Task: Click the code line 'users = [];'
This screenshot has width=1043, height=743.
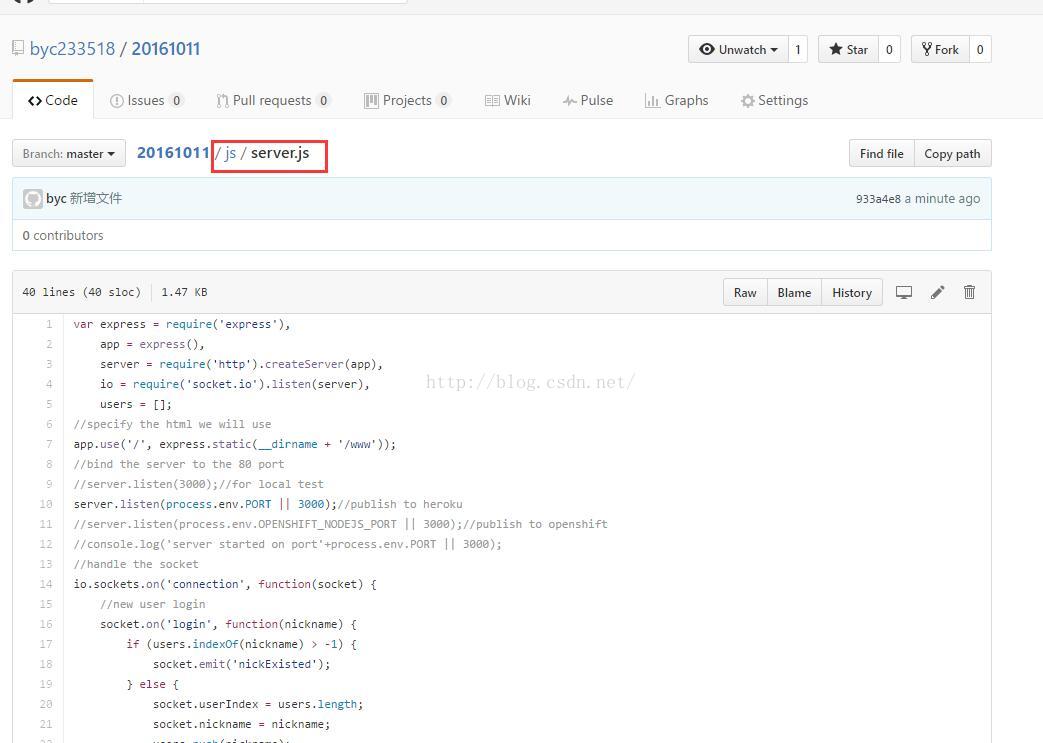Action: pyautogui.click(x=136, y=404)
